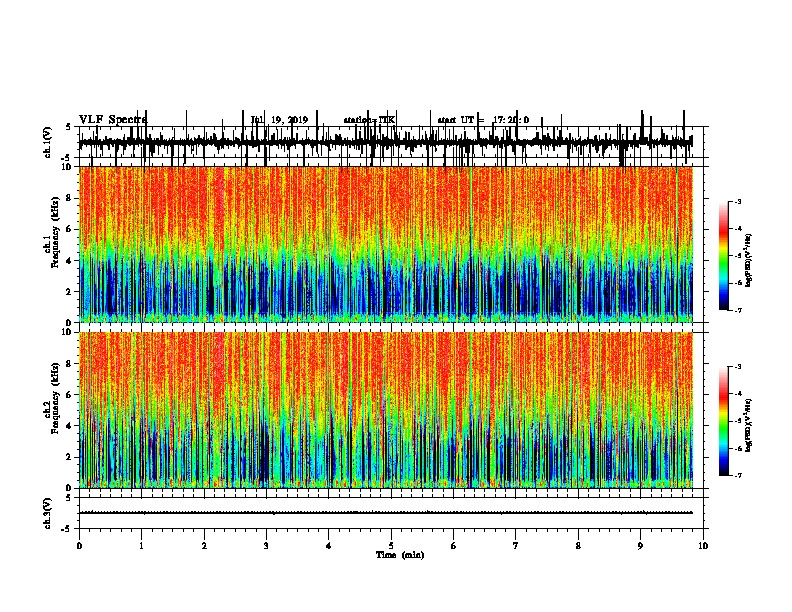The width and height of the screenshot is (792, 612).
Task: Click inside the ch.1 spectrogram panel
Action: pos(386,244)
